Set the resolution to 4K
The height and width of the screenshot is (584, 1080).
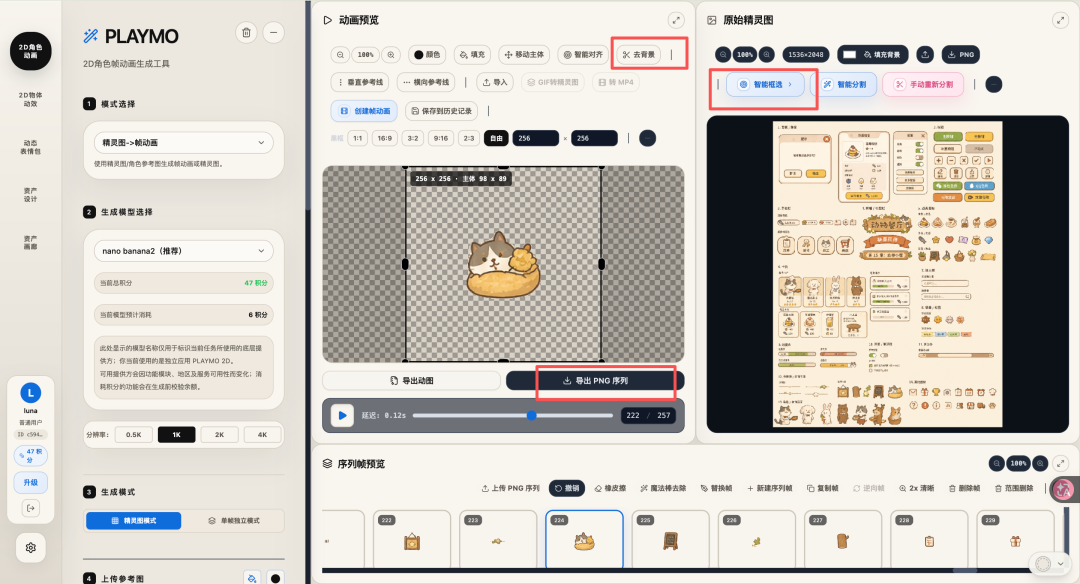262,435
